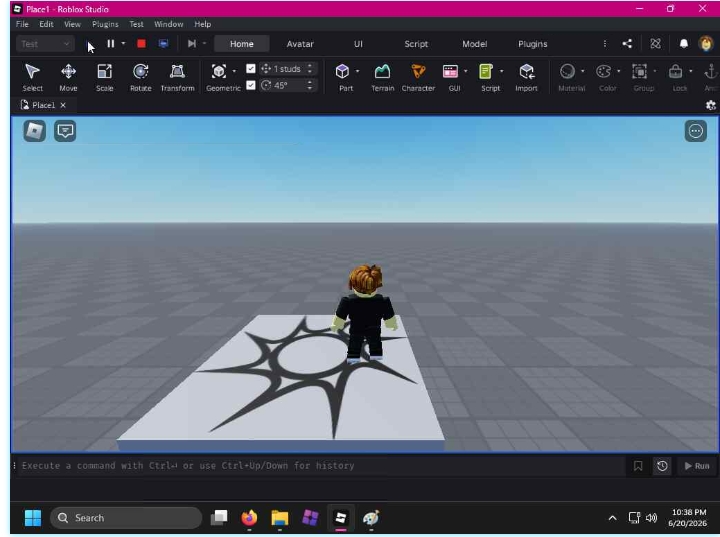Expand the Part type dropdown arrow

coord(357,71)
